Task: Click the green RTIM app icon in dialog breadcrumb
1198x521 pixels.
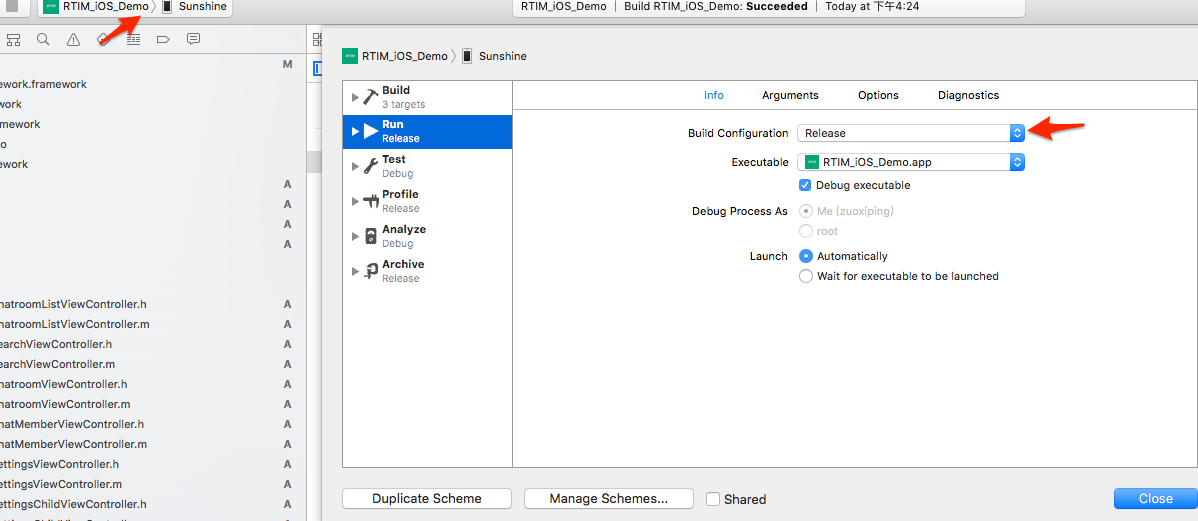Action: pos(350,56)
